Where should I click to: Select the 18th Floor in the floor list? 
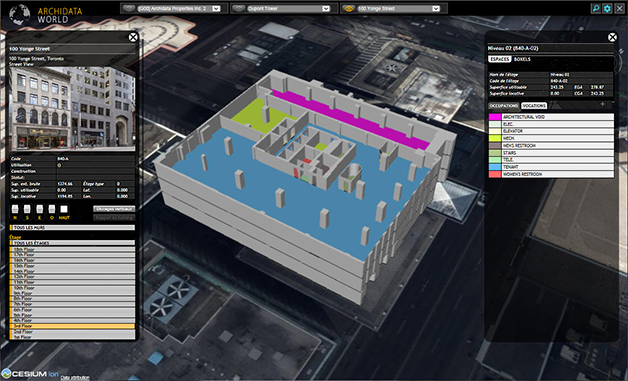[x=72, y=249]
